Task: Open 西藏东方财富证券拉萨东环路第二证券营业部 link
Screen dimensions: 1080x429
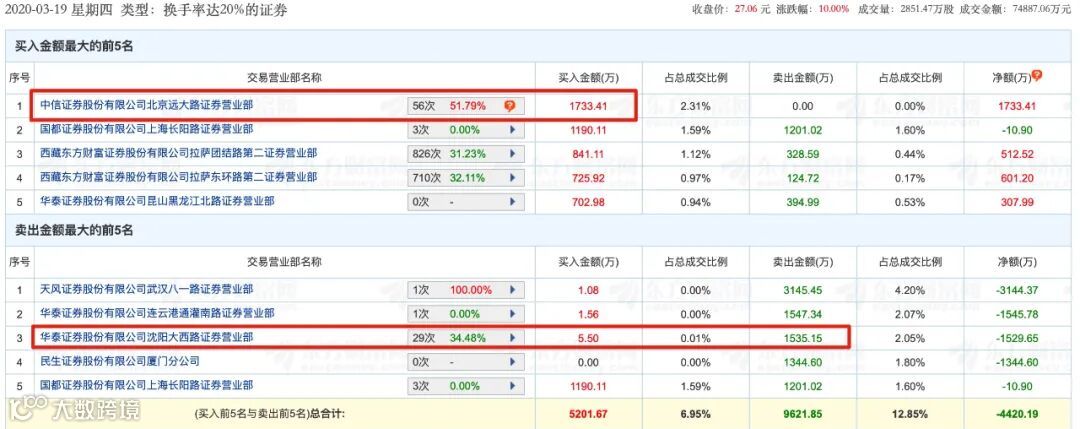Action: coord(179,177)
